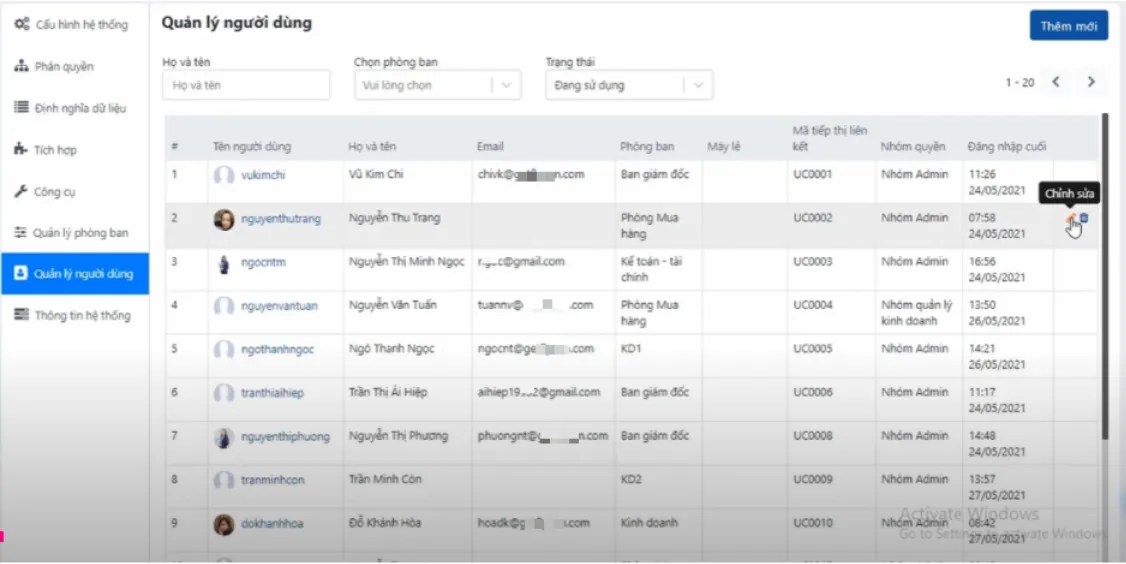Open user link tranminhcon
This screenshot has width=1126, height=564.
[x=272, y=479]
